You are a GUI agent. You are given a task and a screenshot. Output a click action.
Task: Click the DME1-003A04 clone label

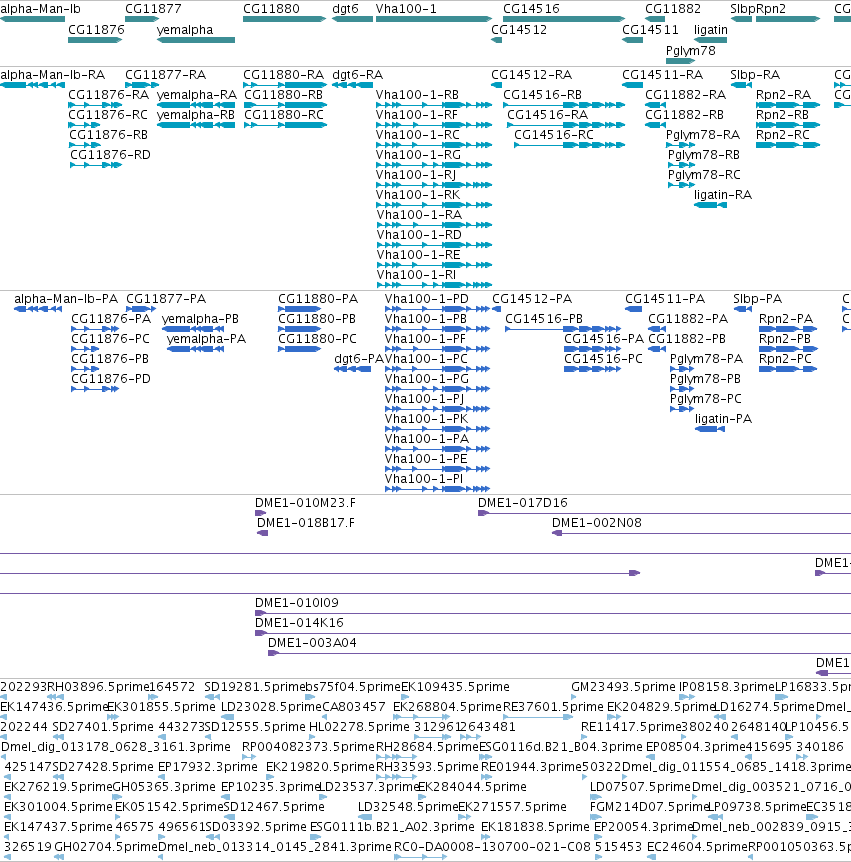tap(312, 643)
